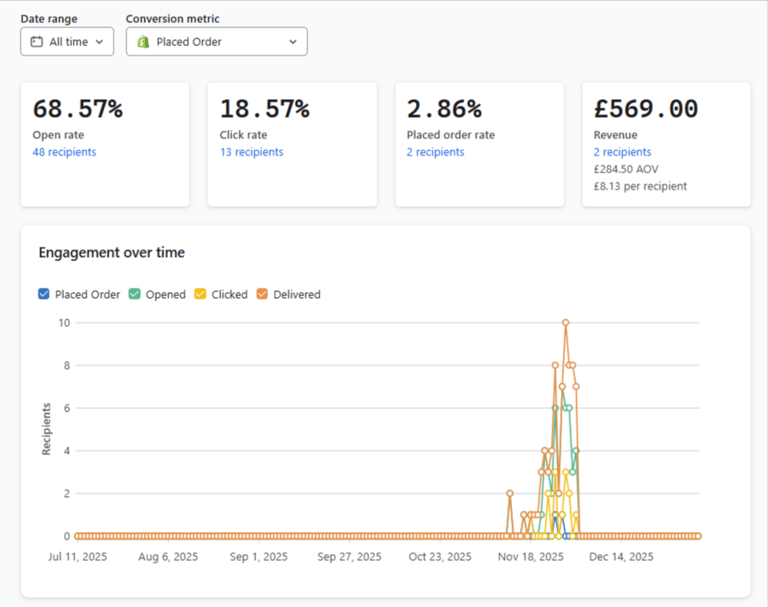
Task: Click the Shopify bag icon
Action: [143, 42]
